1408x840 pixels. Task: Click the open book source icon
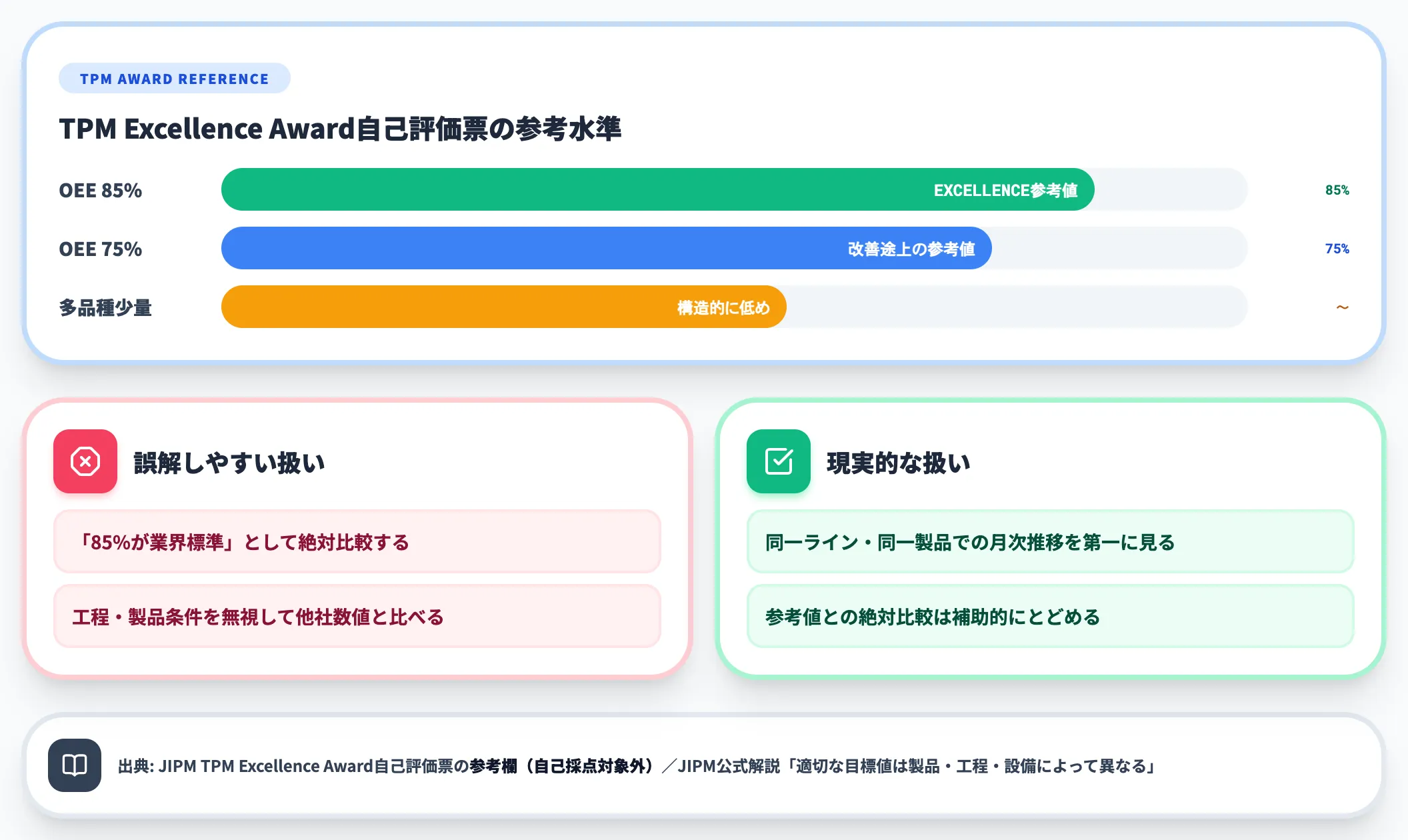[x=75, y=765]
